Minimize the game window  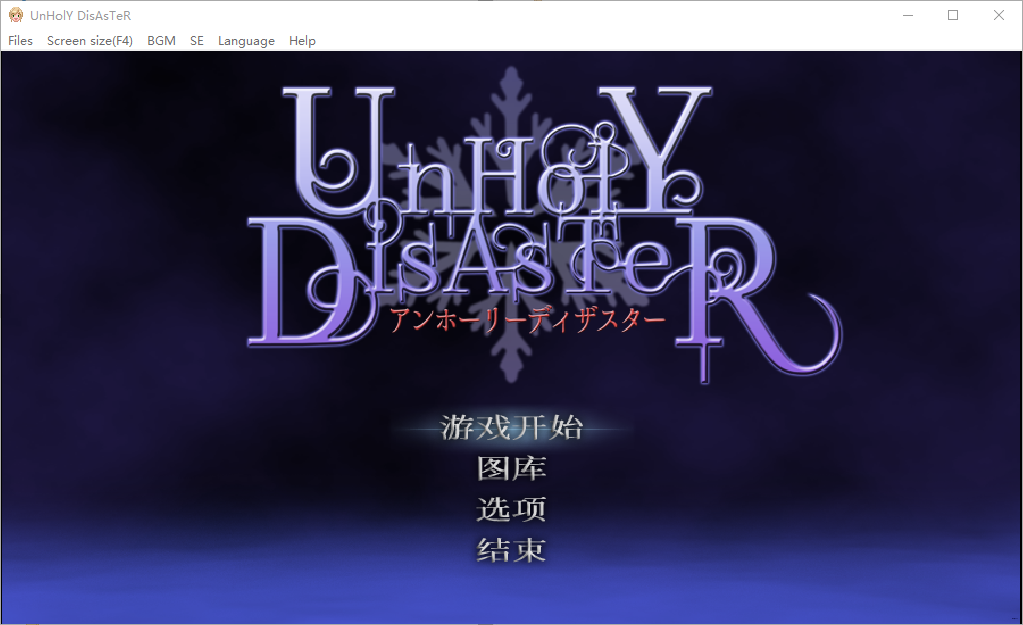click(906, 15)
